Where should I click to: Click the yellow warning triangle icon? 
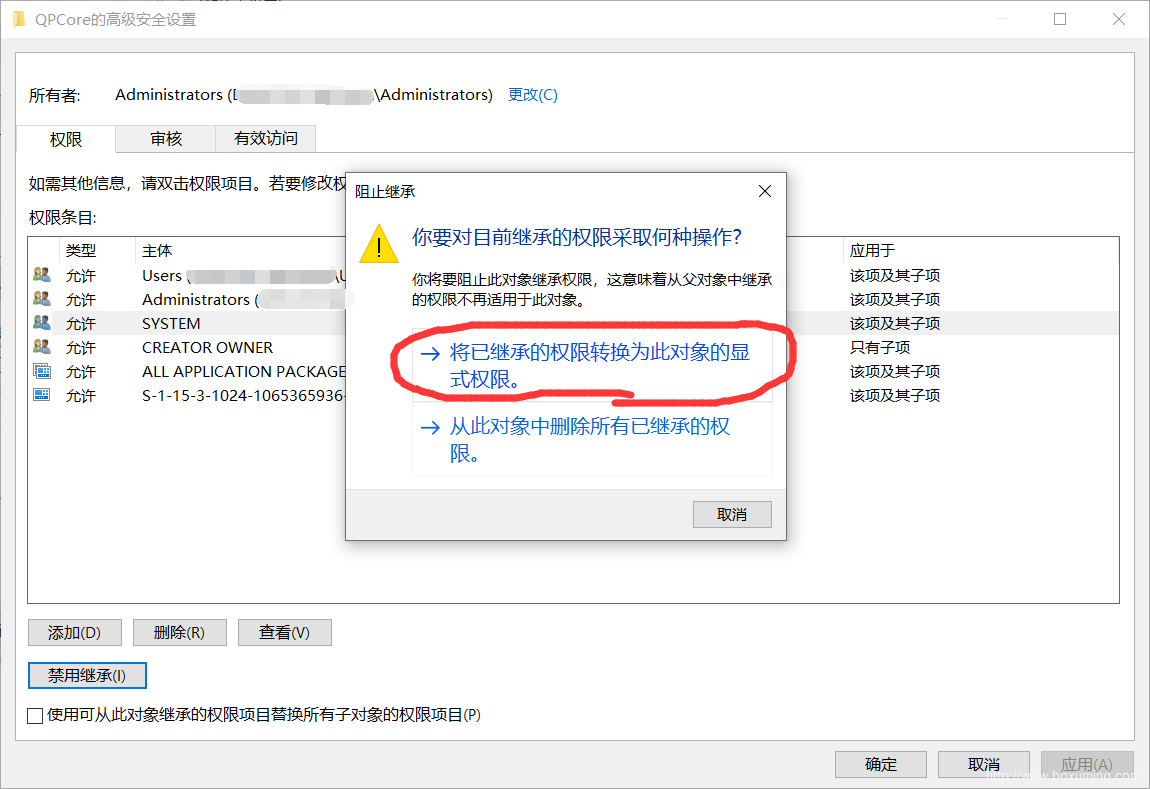point(378,244)
